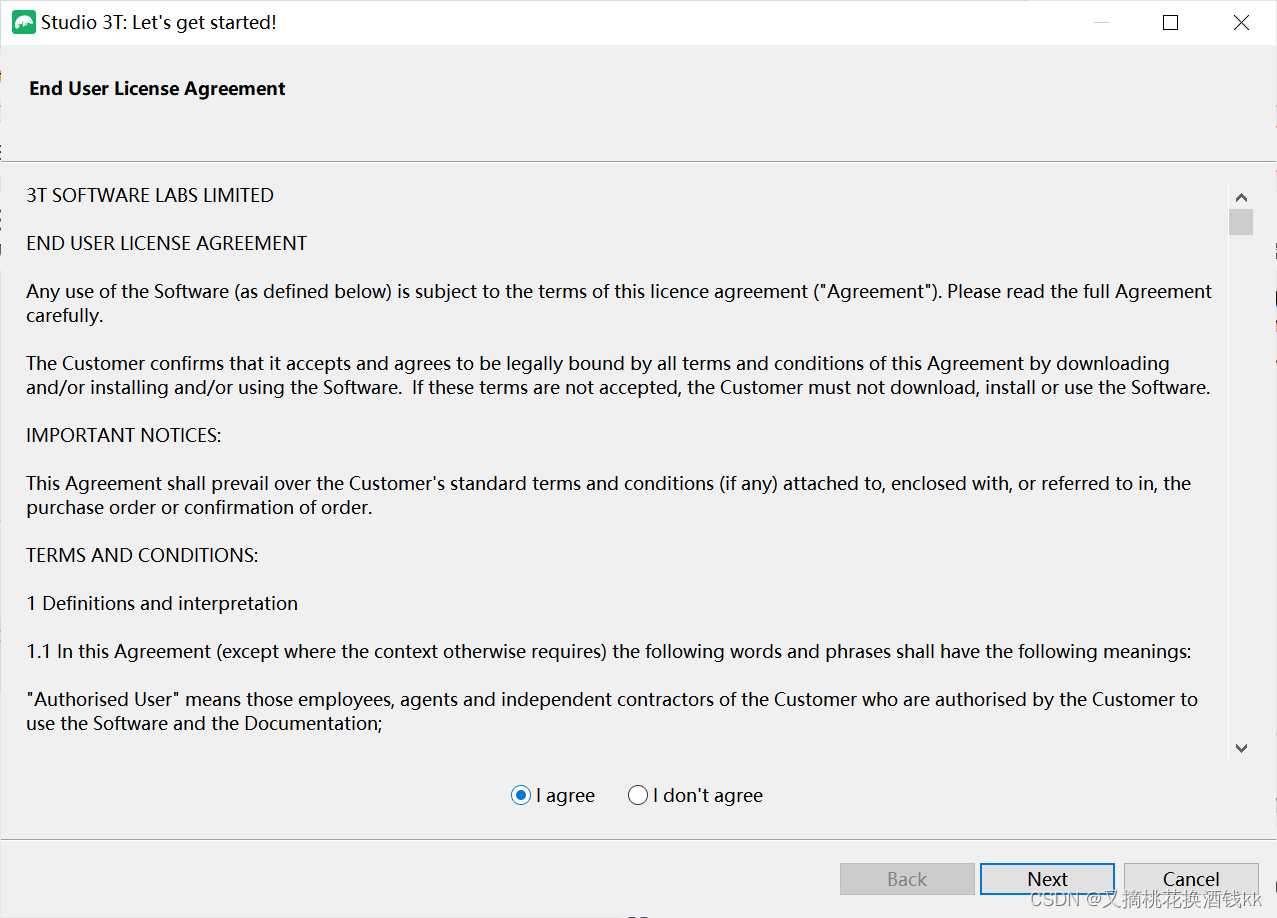Click the license scroll up arrow
Image resolution: width=1277 pixels, height=918 pixels.
(1241, 198)
